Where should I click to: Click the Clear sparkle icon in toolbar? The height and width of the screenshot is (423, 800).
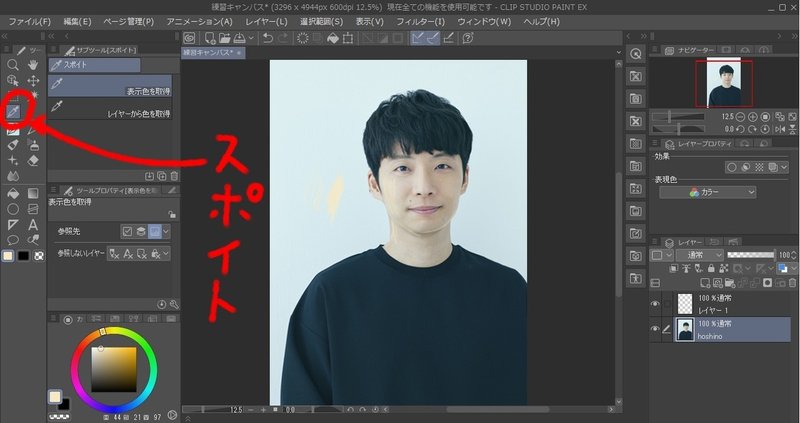point(303,38)
